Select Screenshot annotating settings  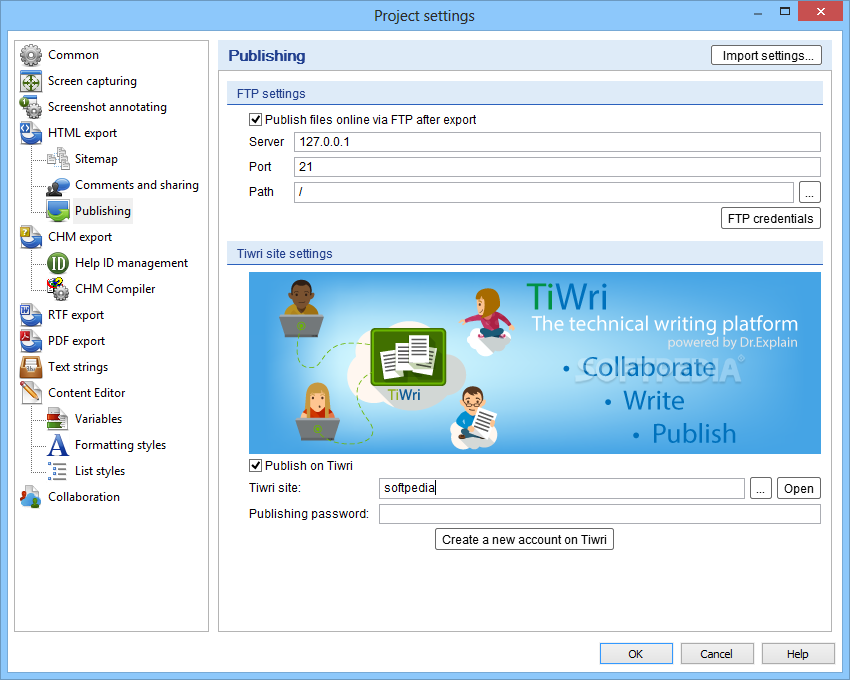coord(107,107)
